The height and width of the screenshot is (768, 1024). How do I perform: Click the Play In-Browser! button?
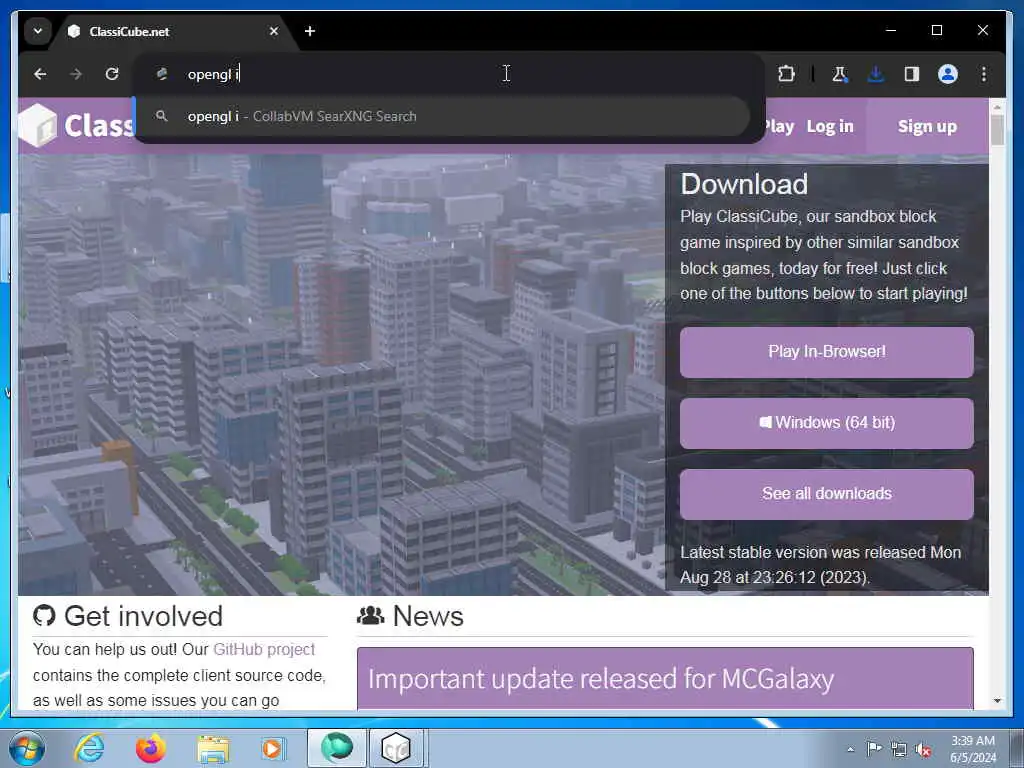[826, 352]
